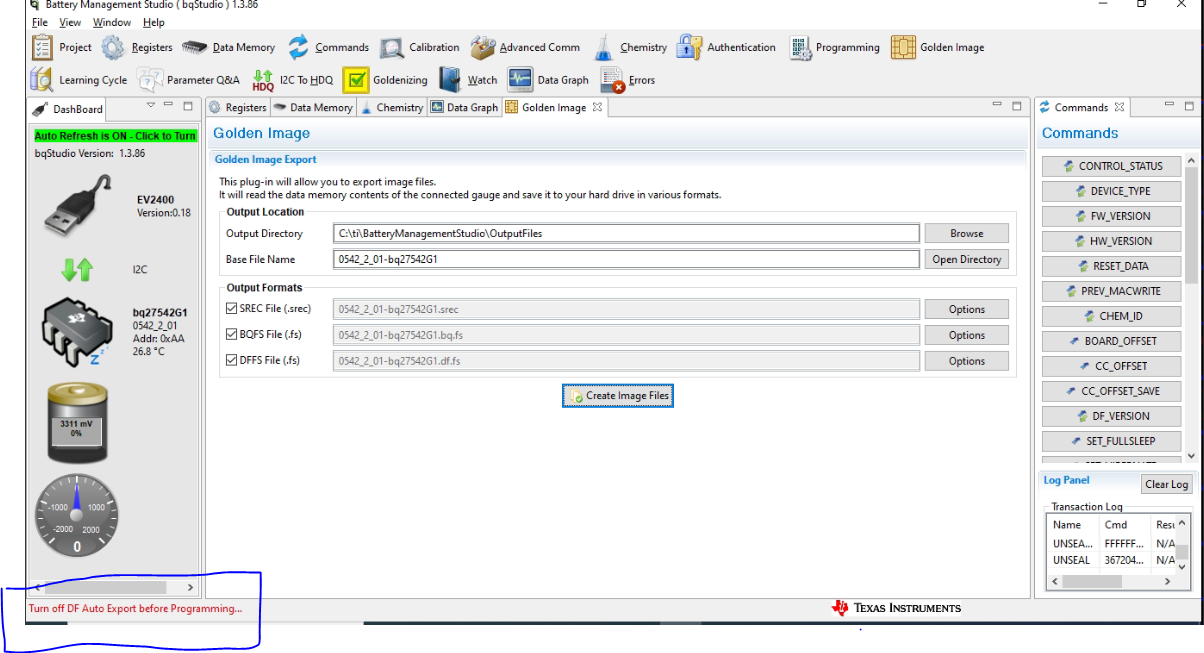The height and width of the screenshot is (653, 1204).
Task: Open the Help menu
Action: coord(154,22)
